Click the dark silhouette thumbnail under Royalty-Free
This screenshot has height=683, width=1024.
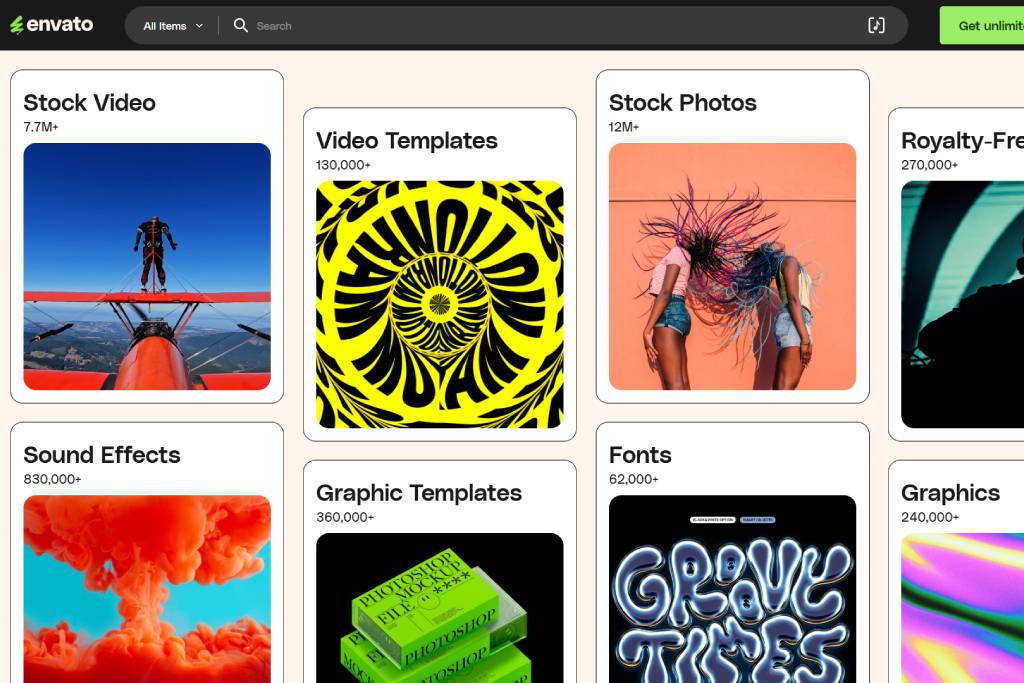[x=962, y=304]
